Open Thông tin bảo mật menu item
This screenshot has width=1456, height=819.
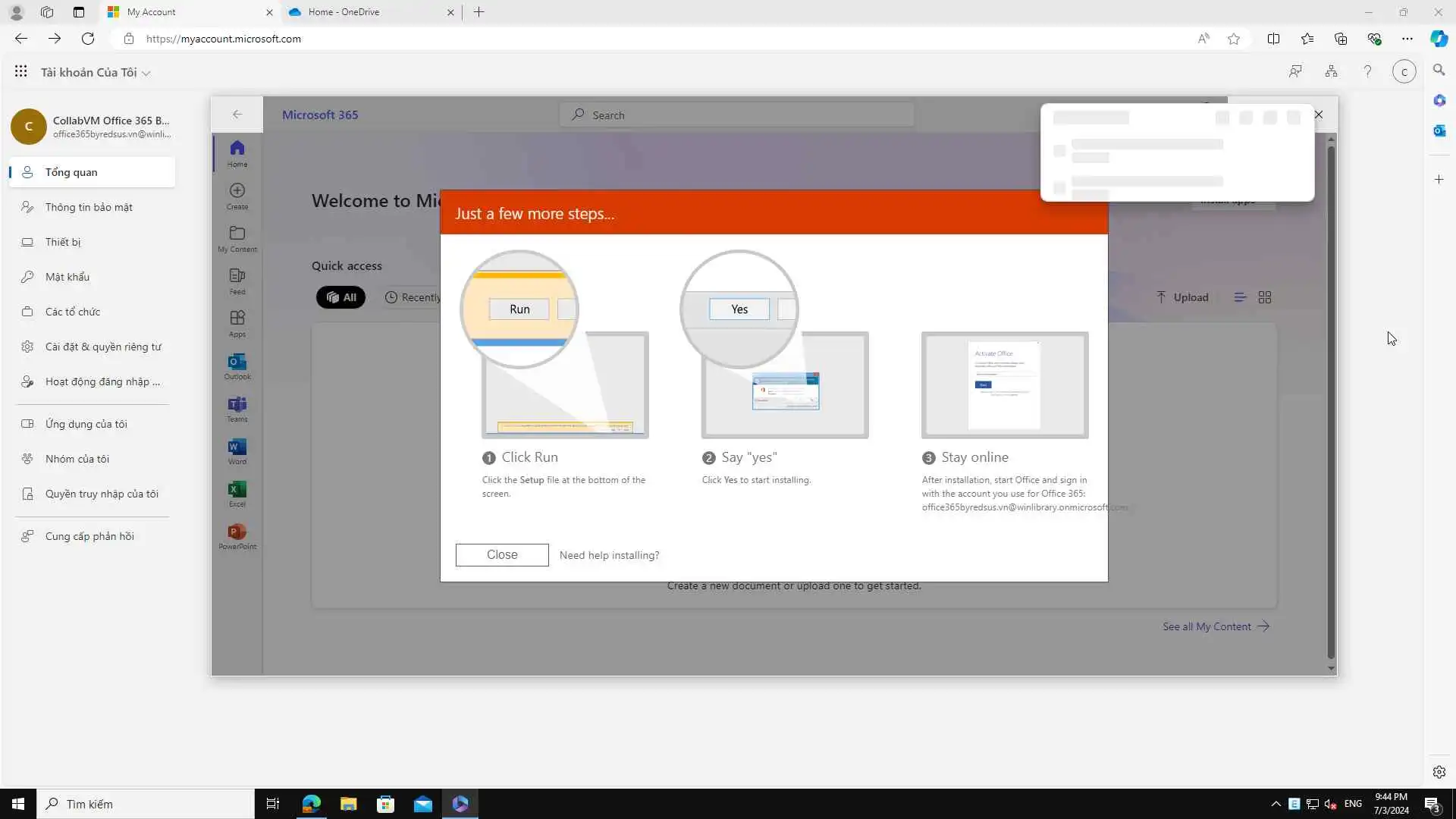(89, 207)
